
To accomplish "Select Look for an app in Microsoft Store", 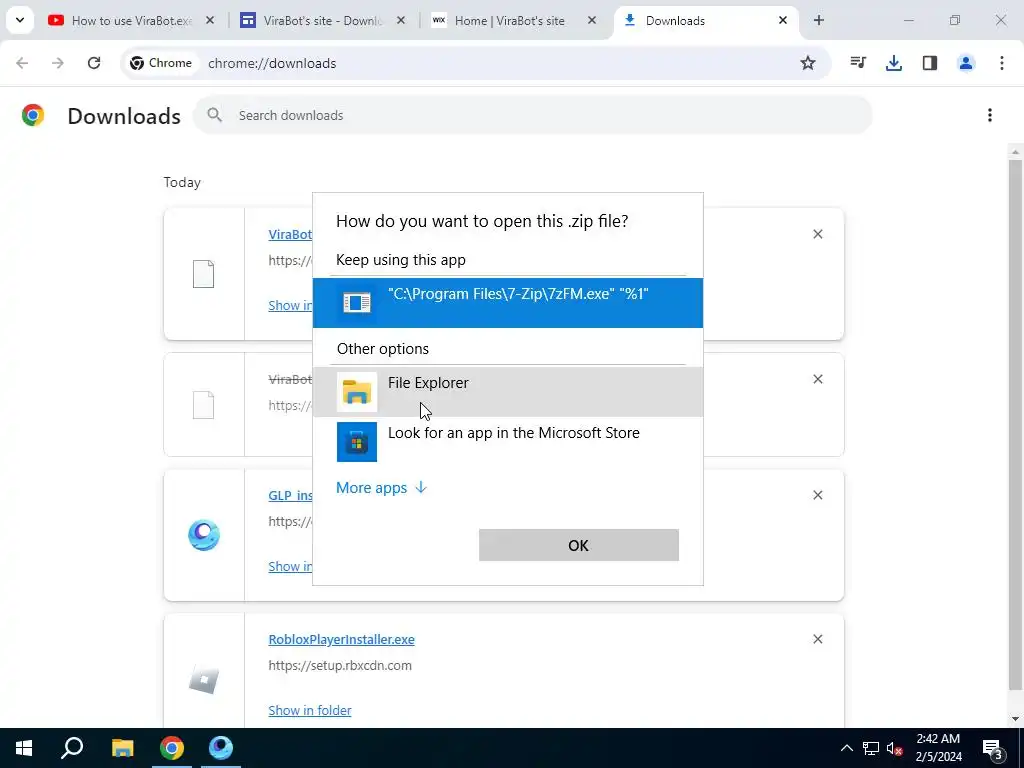I will click(x=507, y=441).
